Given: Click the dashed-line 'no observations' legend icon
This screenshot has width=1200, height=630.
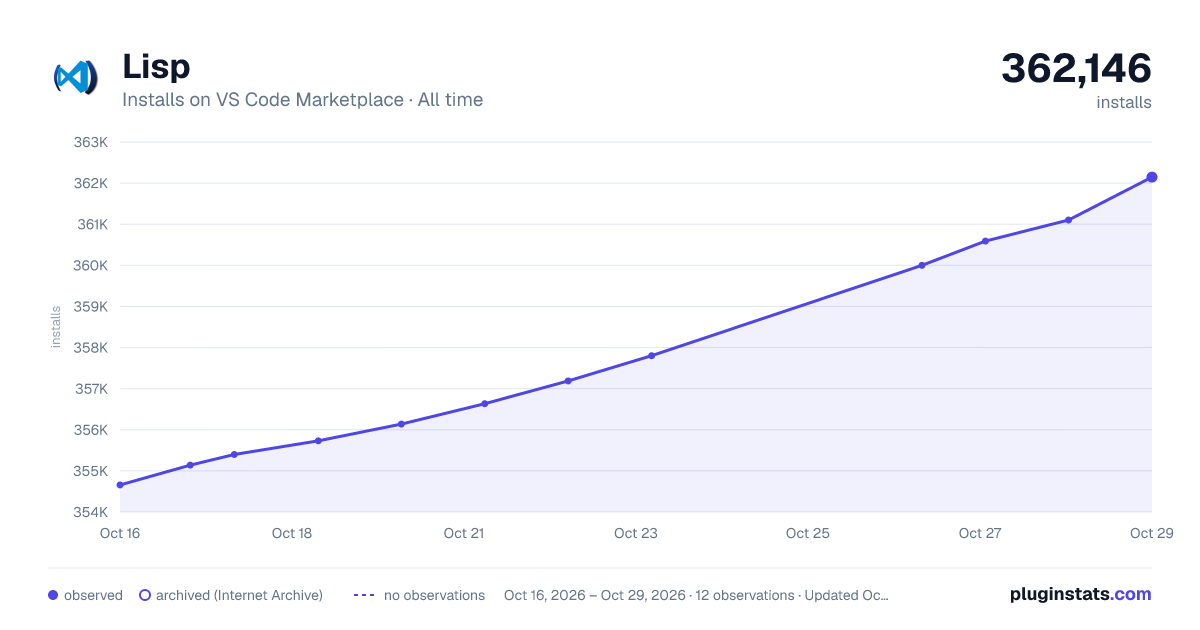Looking at the screenshot, I should point(364,595).
